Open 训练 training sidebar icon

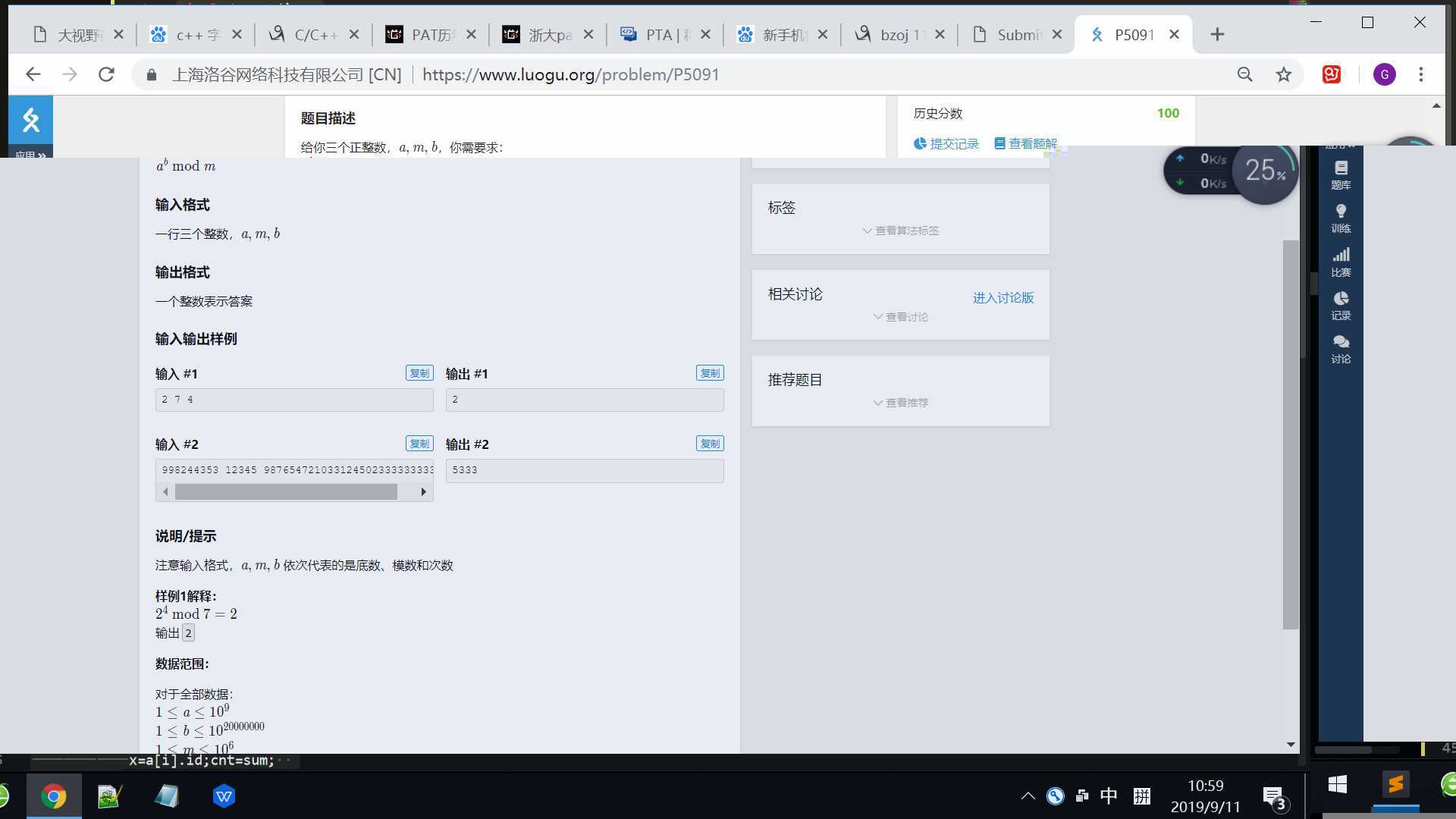point(1341,218)
